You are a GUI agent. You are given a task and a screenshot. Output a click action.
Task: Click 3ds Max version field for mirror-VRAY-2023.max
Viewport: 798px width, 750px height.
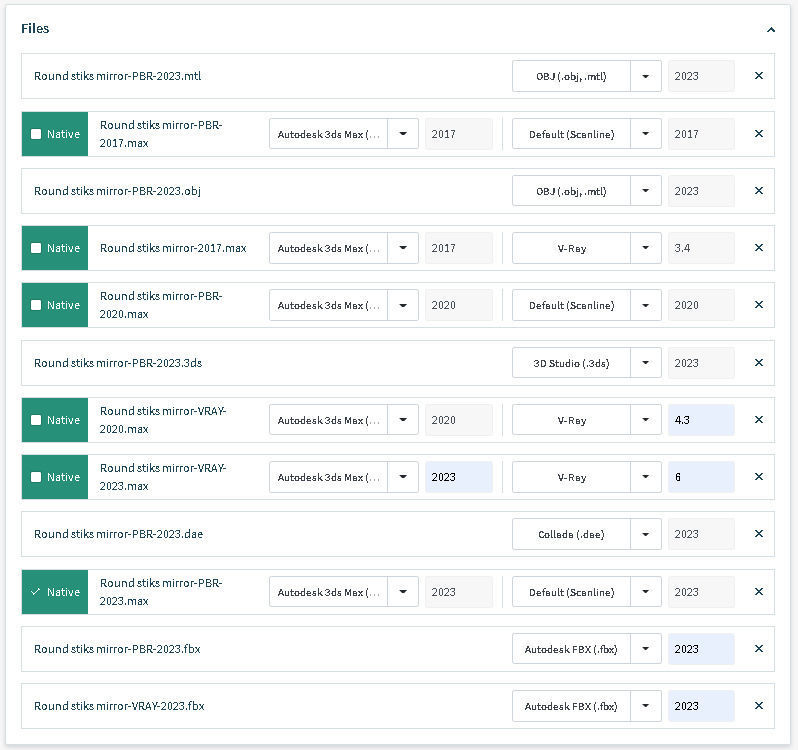coord(458,477)
